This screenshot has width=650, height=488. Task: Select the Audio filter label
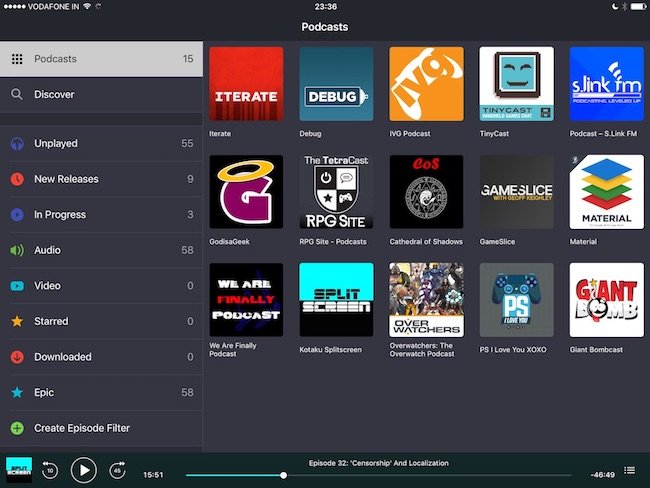tap(47, 250)
